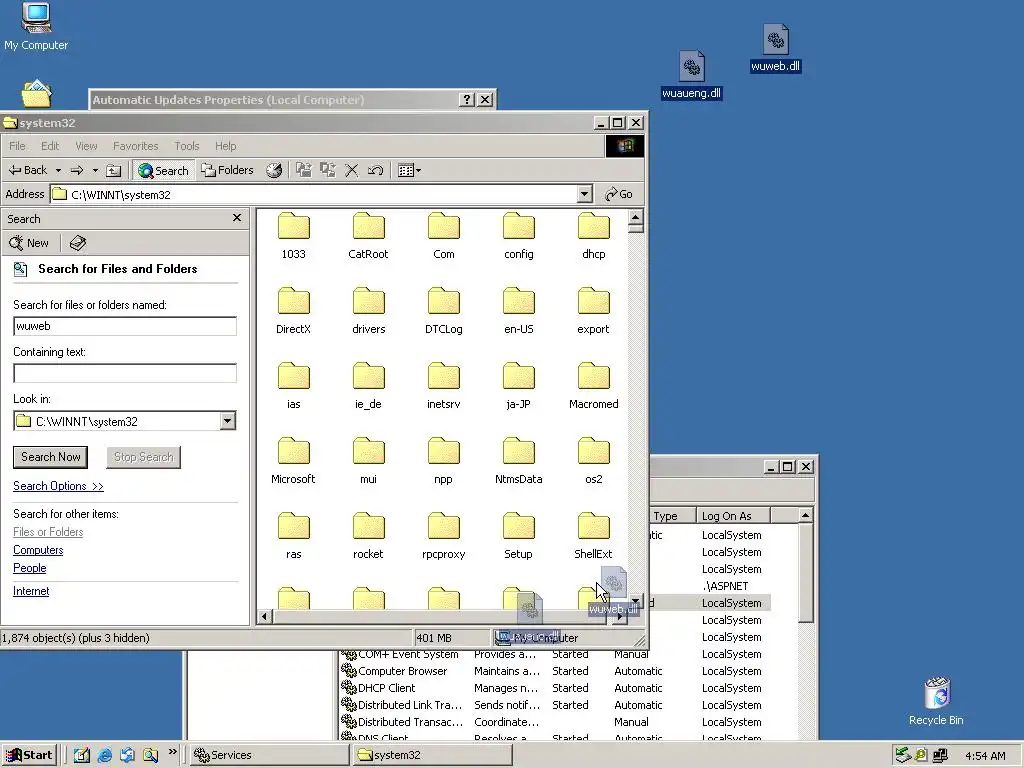Expand the quick launch chevron
This screenshot has height=768, width=1024.
pos(172,752)
